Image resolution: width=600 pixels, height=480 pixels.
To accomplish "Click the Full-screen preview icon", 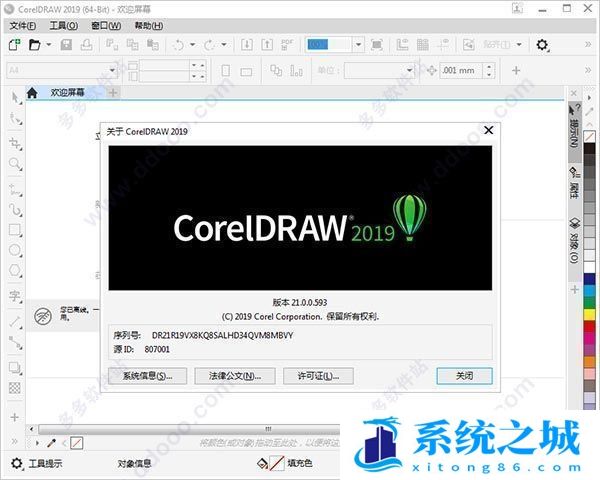I will (x=377, y=45).
